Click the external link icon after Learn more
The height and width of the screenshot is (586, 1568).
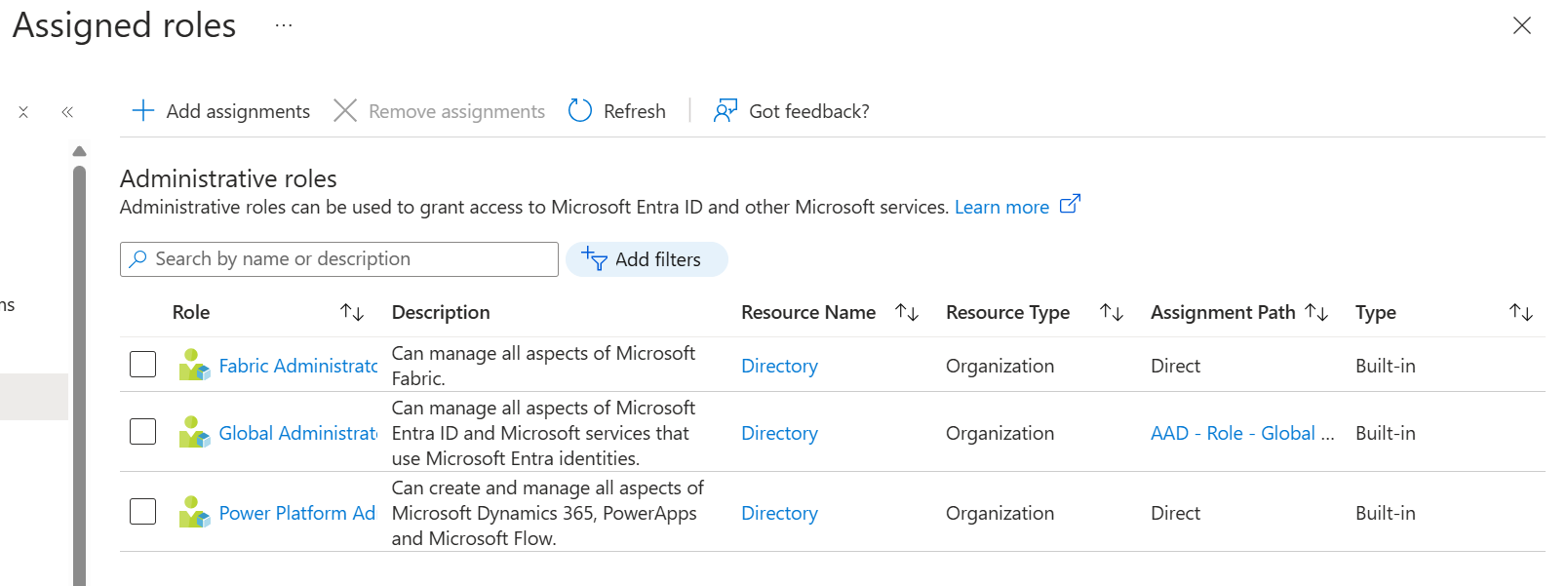tap(1070, 204)
